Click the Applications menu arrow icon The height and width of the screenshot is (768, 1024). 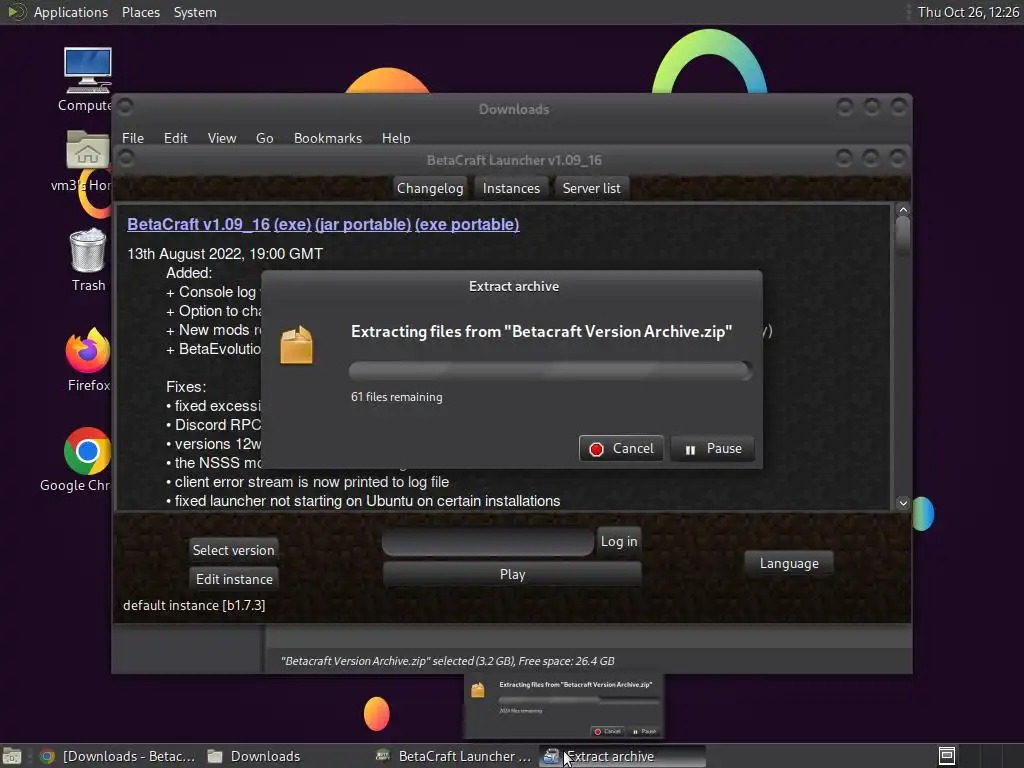[14, 12]
